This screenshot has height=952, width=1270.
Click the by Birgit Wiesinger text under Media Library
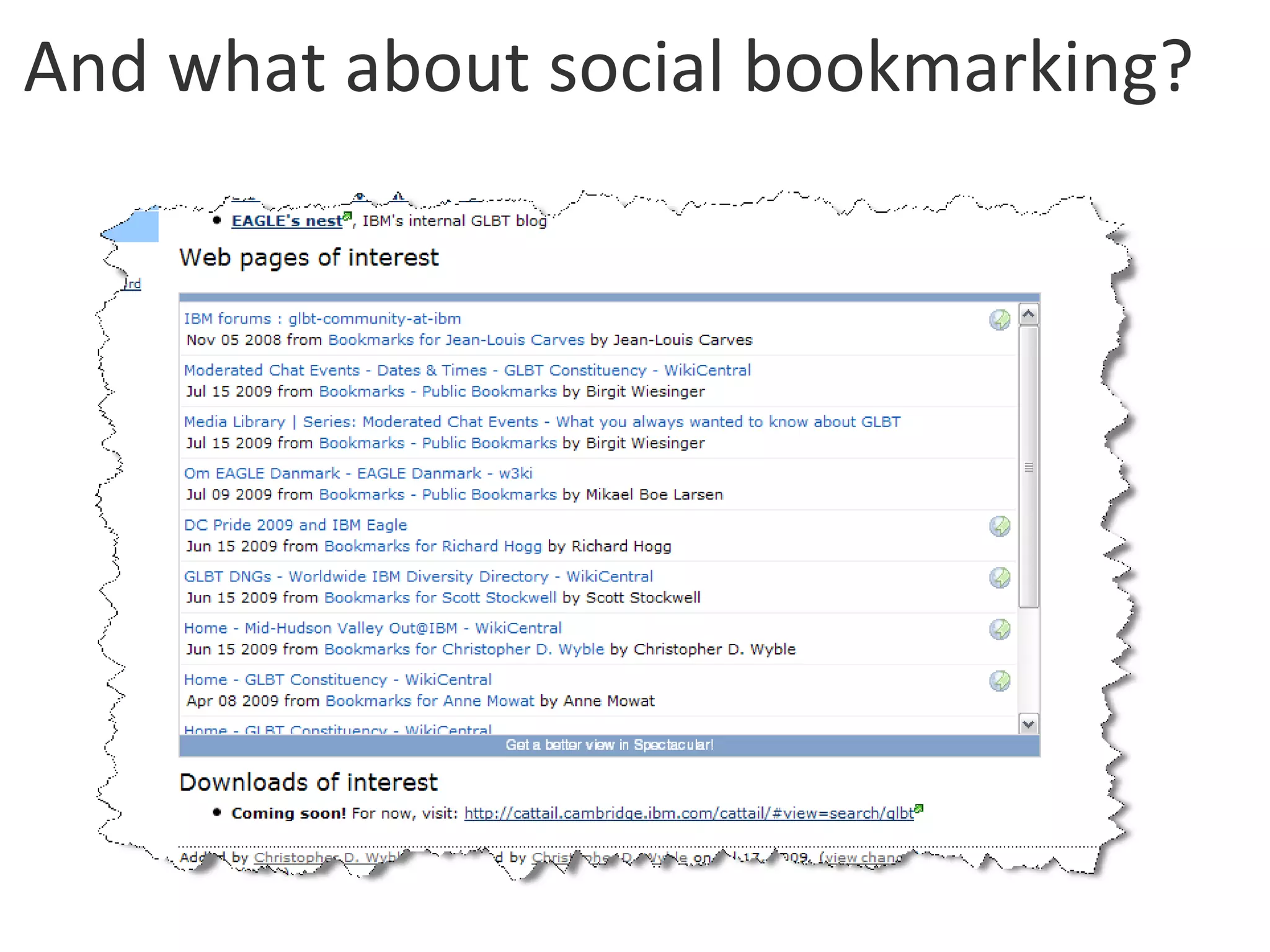[633, 443]
